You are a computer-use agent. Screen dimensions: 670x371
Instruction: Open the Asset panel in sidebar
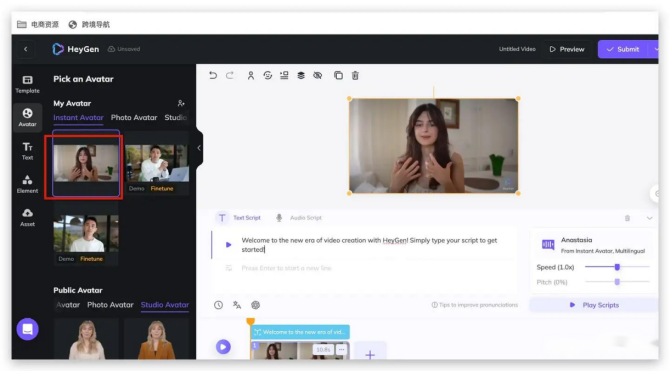click(27, 217)
